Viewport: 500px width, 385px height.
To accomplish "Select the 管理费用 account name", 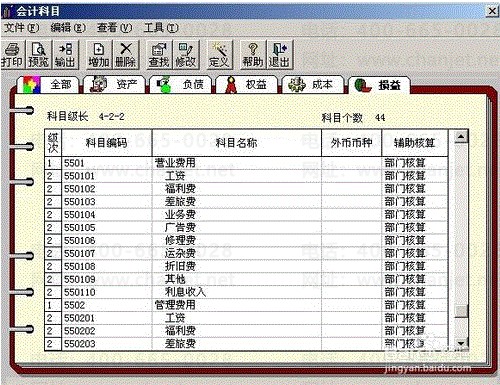I will (x=175, y=305).
